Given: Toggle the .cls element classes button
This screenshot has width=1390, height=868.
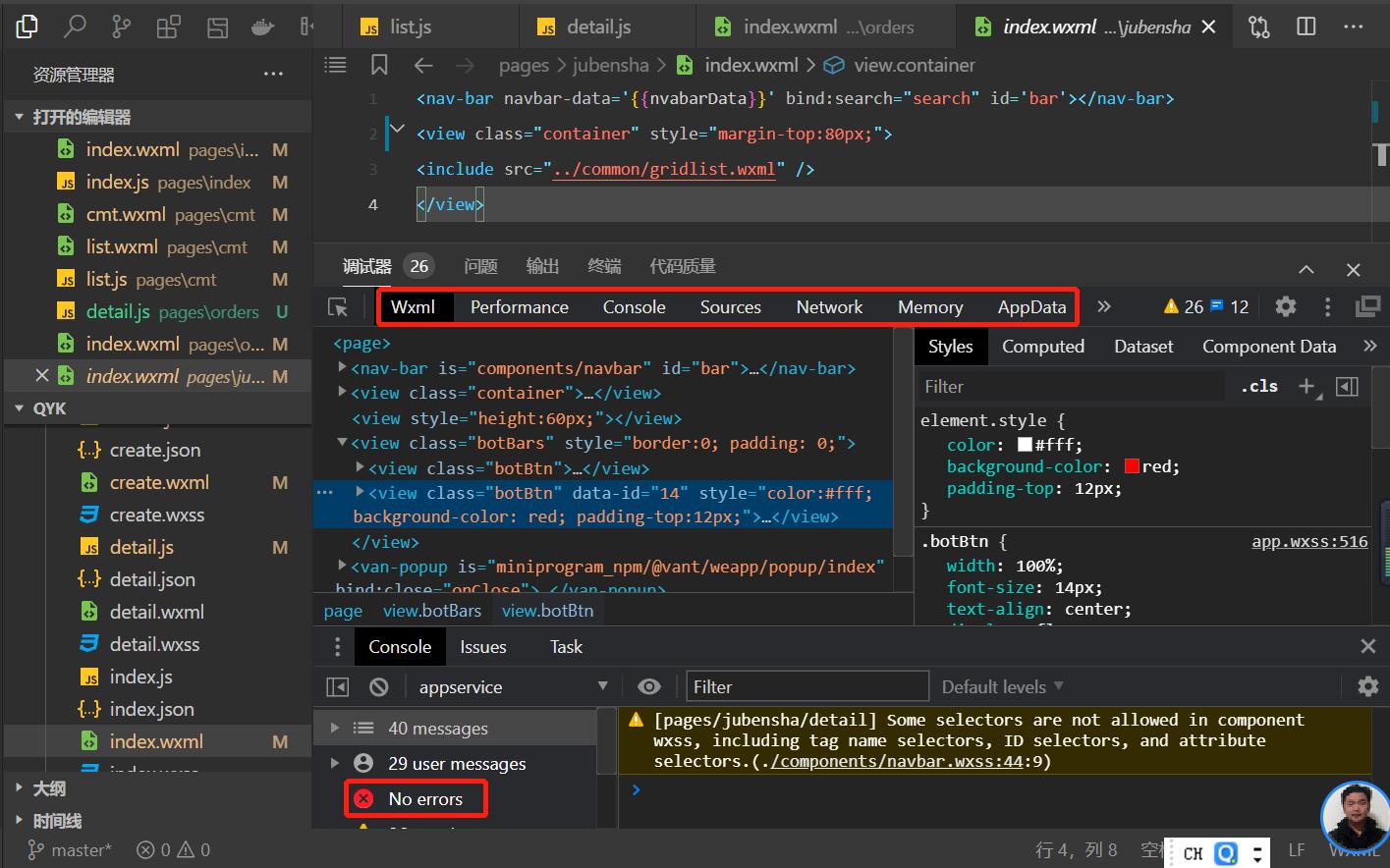Looking at the screenshot, I should [x=1259, y=387].
